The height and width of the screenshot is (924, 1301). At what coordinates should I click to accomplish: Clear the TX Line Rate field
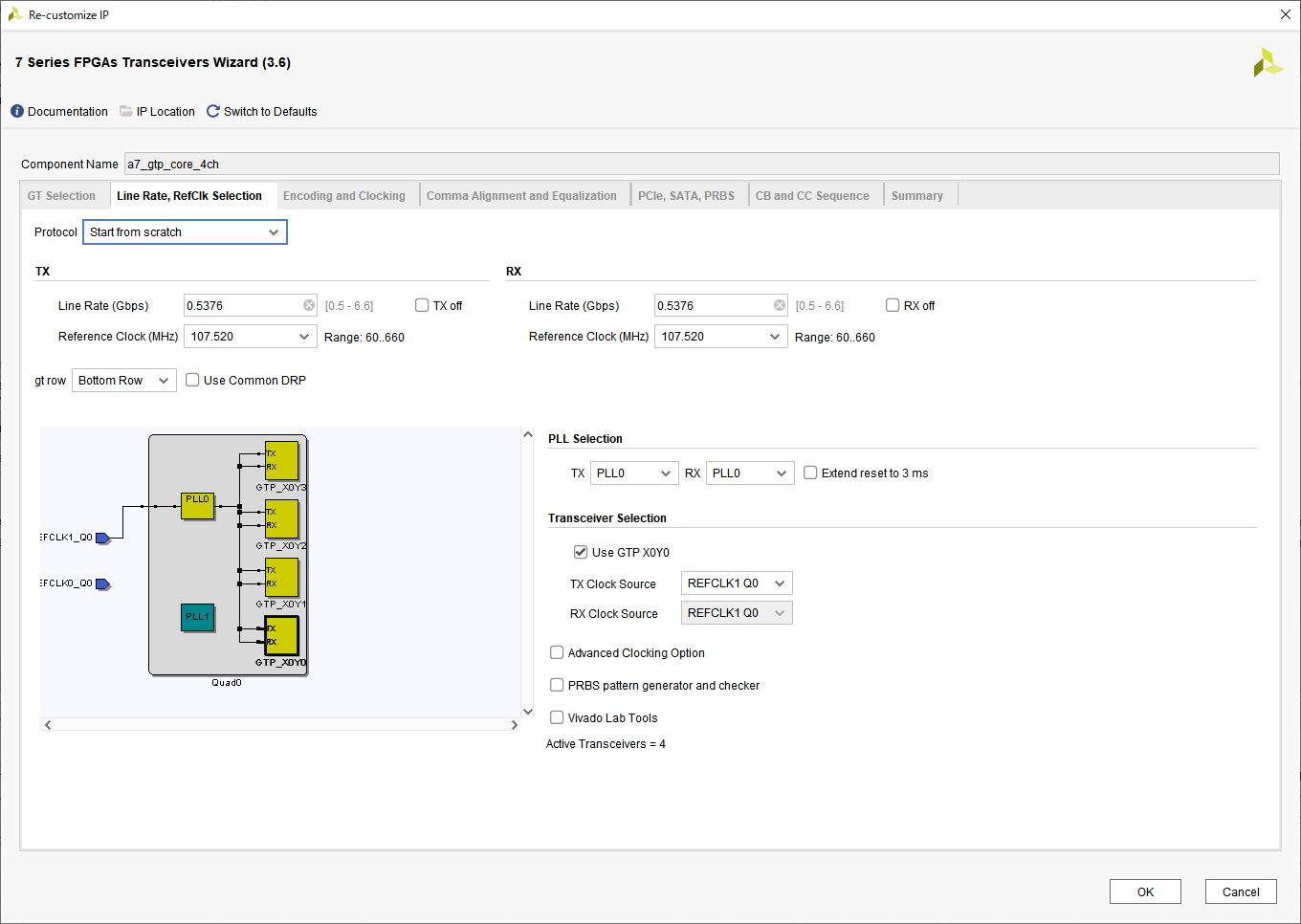tap(309, 305)
